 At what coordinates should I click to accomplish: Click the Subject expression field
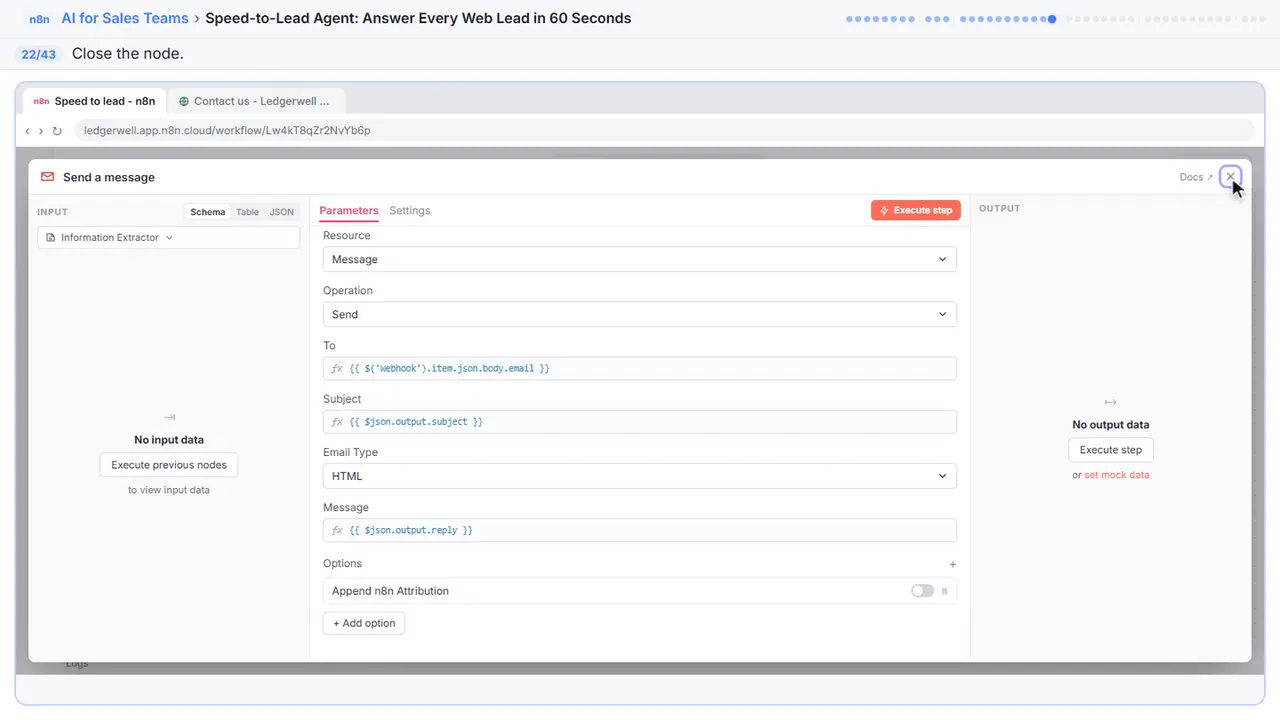640,422
